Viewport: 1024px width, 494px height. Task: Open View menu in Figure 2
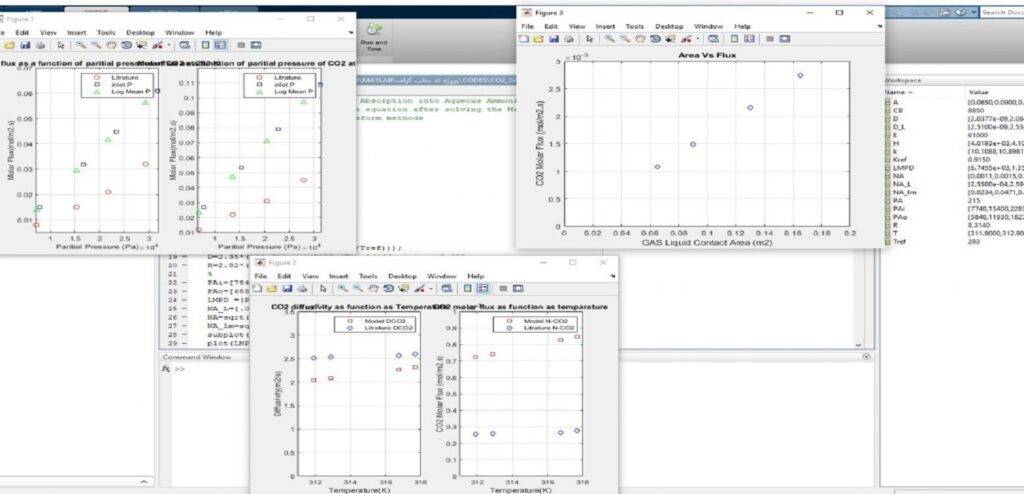click(311, 276)
